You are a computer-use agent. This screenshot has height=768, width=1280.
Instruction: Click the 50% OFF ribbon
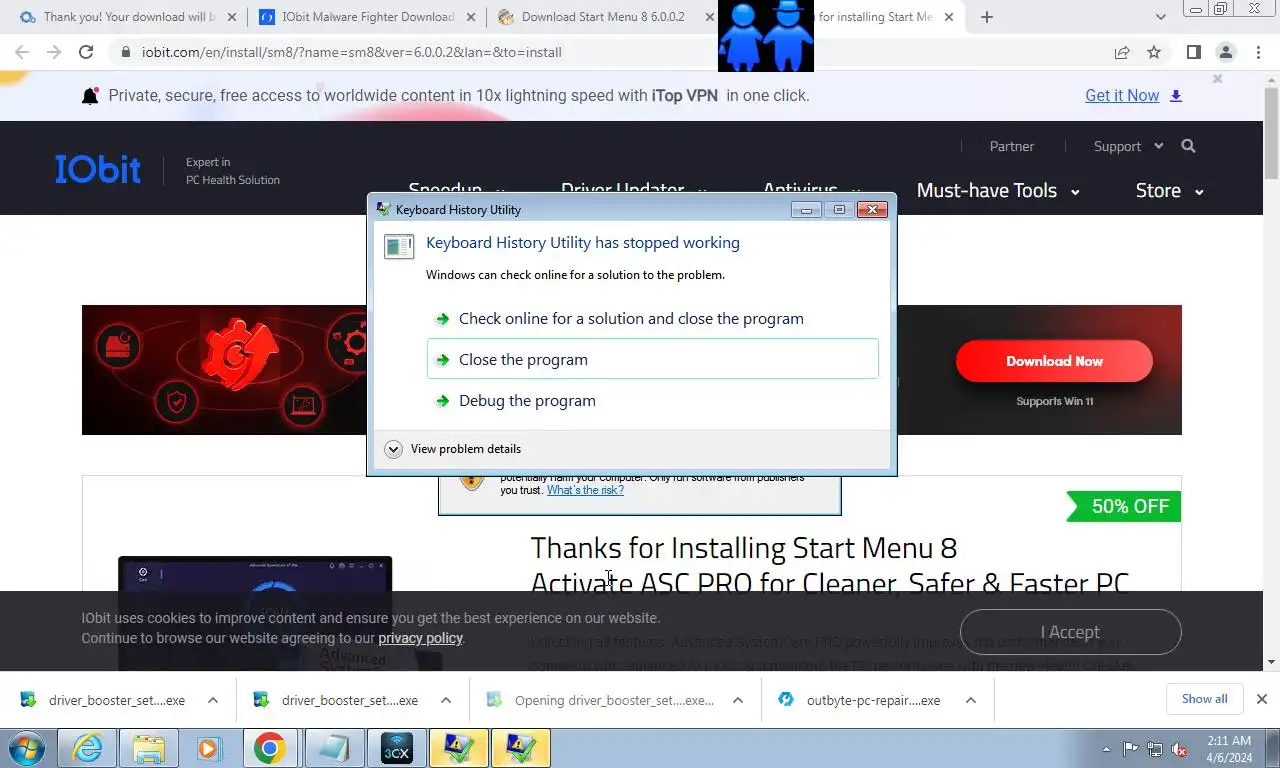pos(1124,506)
